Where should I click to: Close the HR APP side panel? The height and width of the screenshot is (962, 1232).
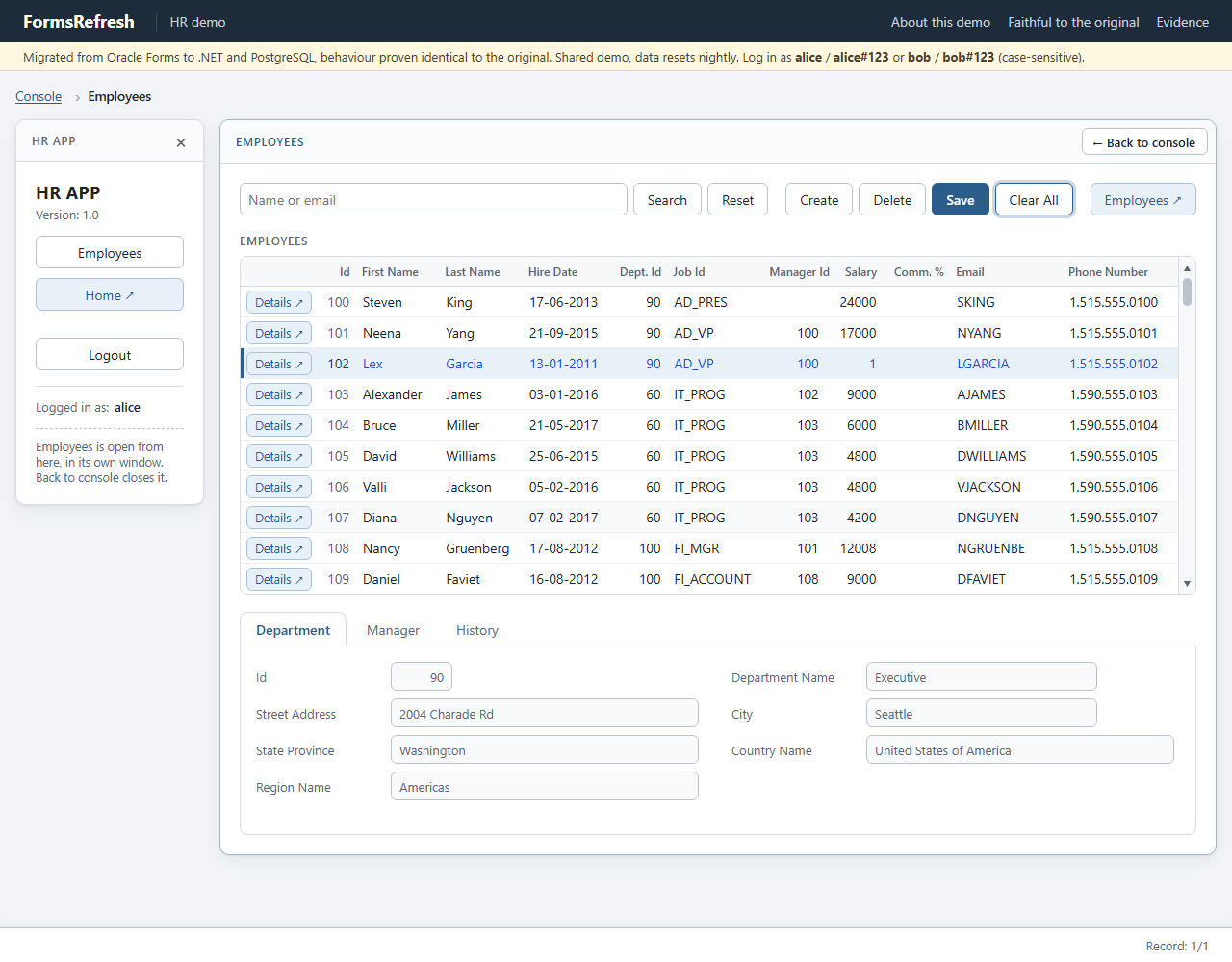click(181, 142)
